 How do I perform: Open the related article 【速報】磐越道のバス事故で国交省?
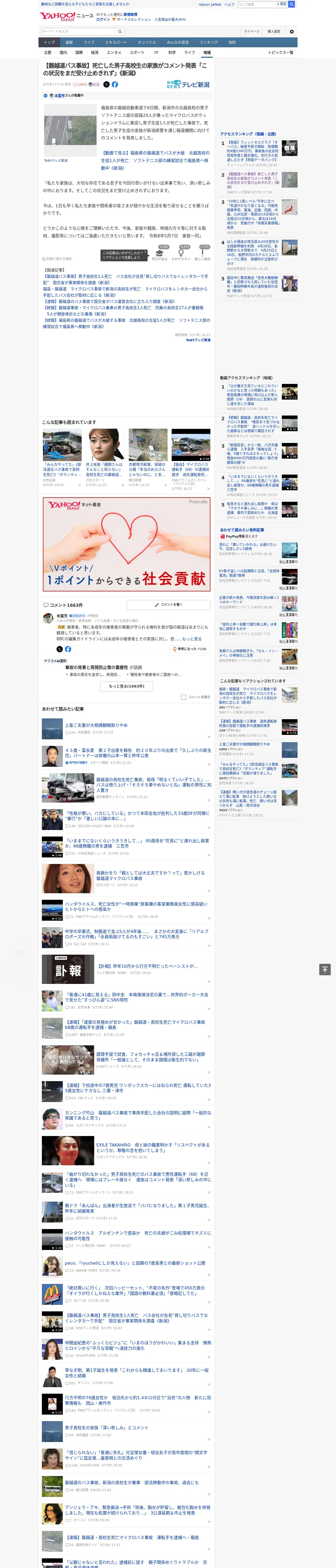tap(109, 302)
